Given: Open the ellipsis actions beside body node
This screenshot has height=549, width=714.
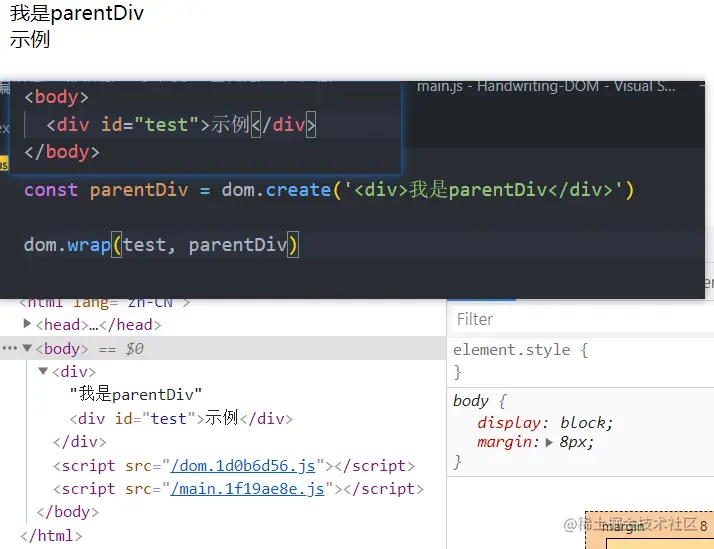Looking at the screenshot, I should [10, 348].
